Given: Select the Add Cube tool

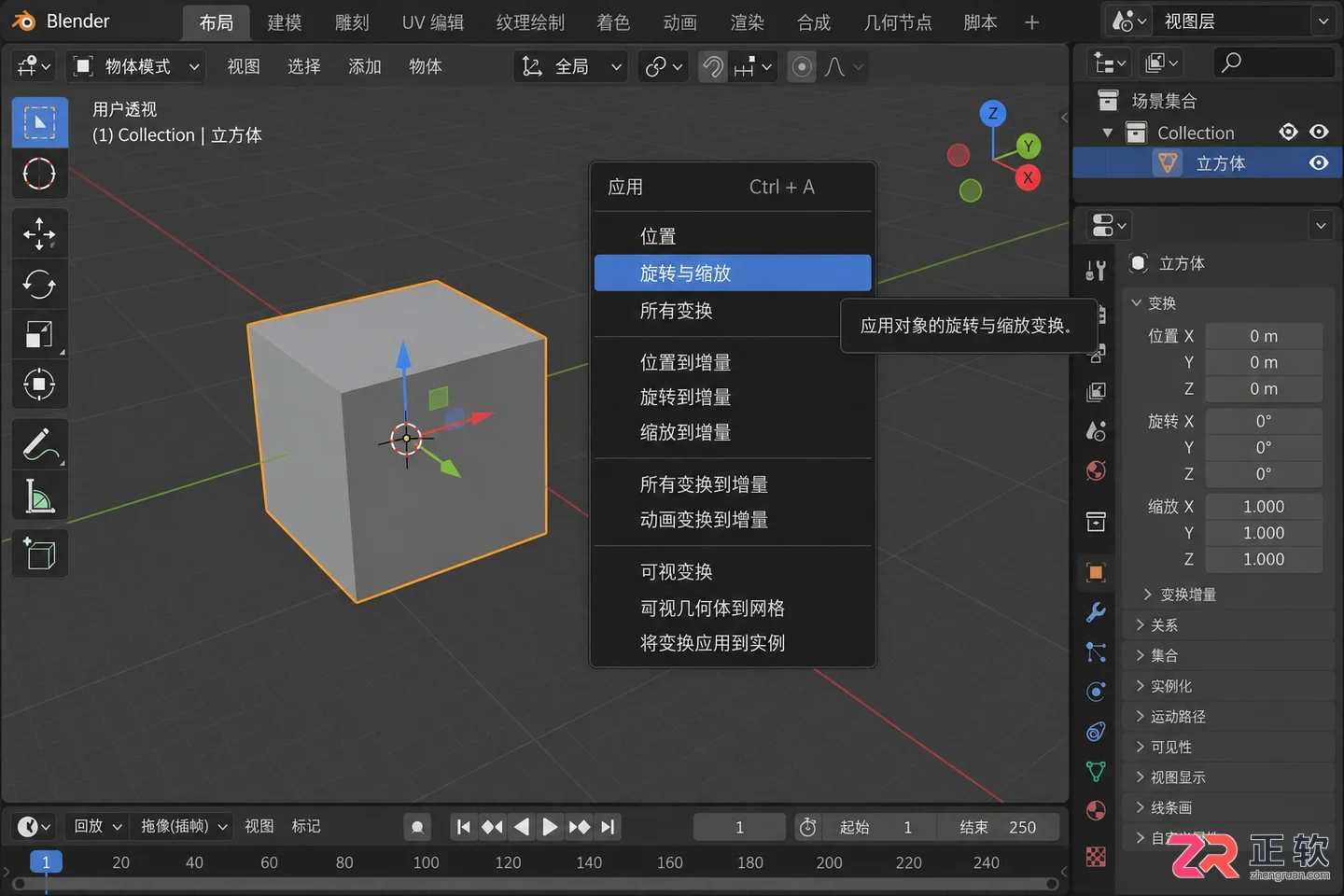Looking at the screenshot, I should point(39,554).
